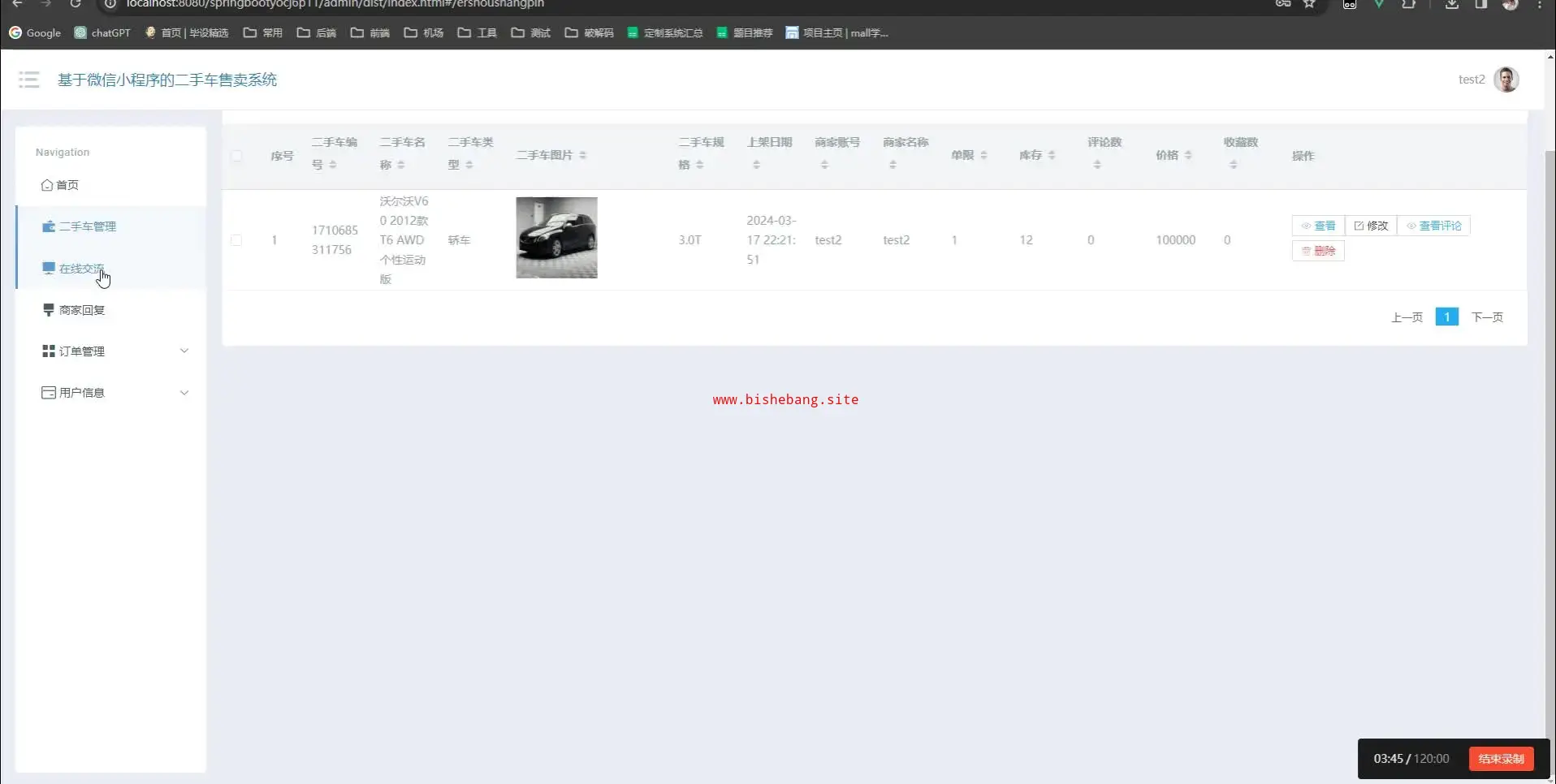Open the 破解码 bookmarks folder

[x=590, y=32]
